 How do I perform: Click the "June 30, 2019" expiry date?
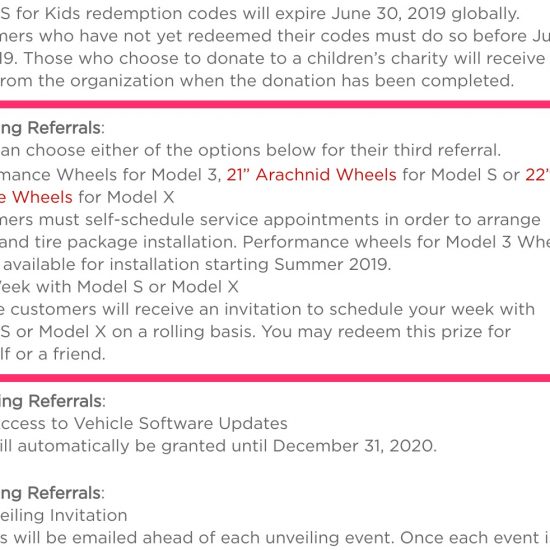click(x=388, y=14)
